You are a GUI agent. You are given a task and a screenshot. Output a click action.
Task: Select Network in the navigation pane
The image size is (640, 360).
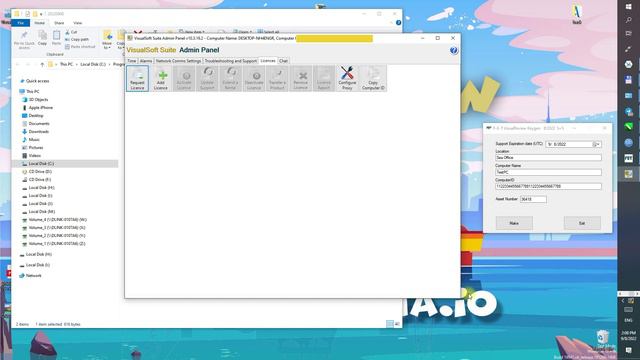(x=33, y=276)
